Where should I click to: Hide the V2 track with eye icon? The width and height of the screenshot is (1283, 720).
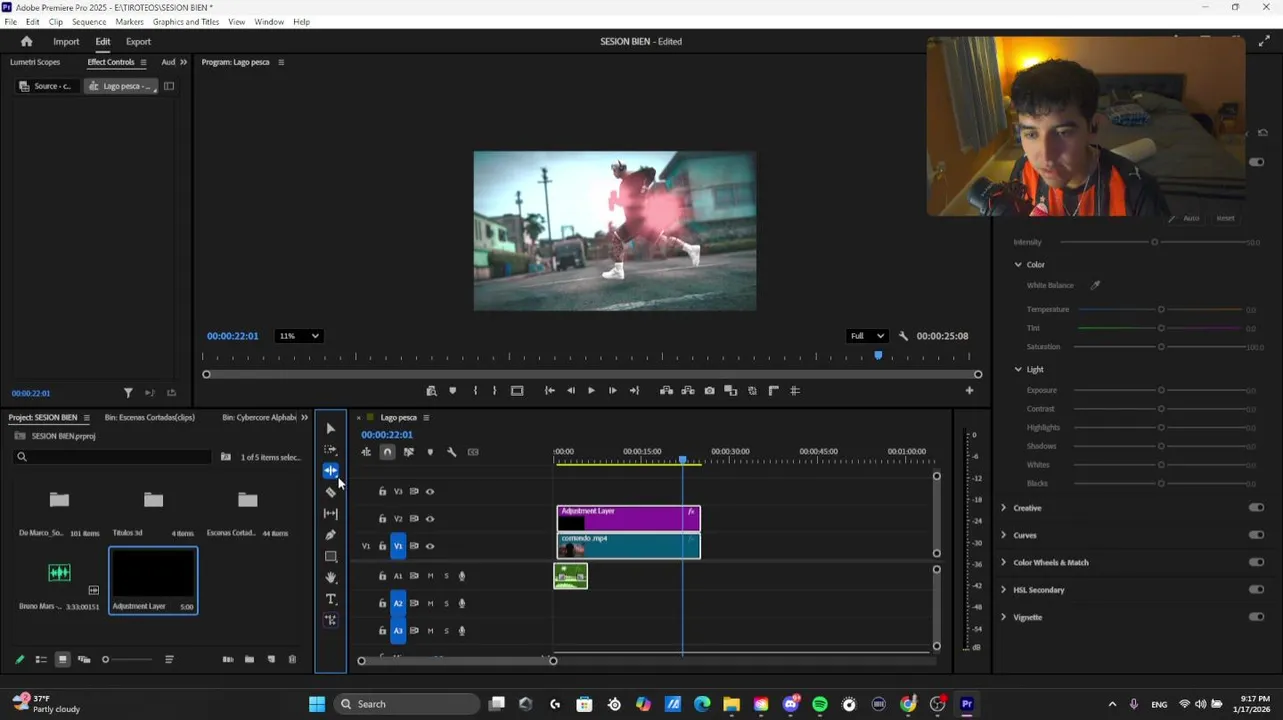[430, 519]
